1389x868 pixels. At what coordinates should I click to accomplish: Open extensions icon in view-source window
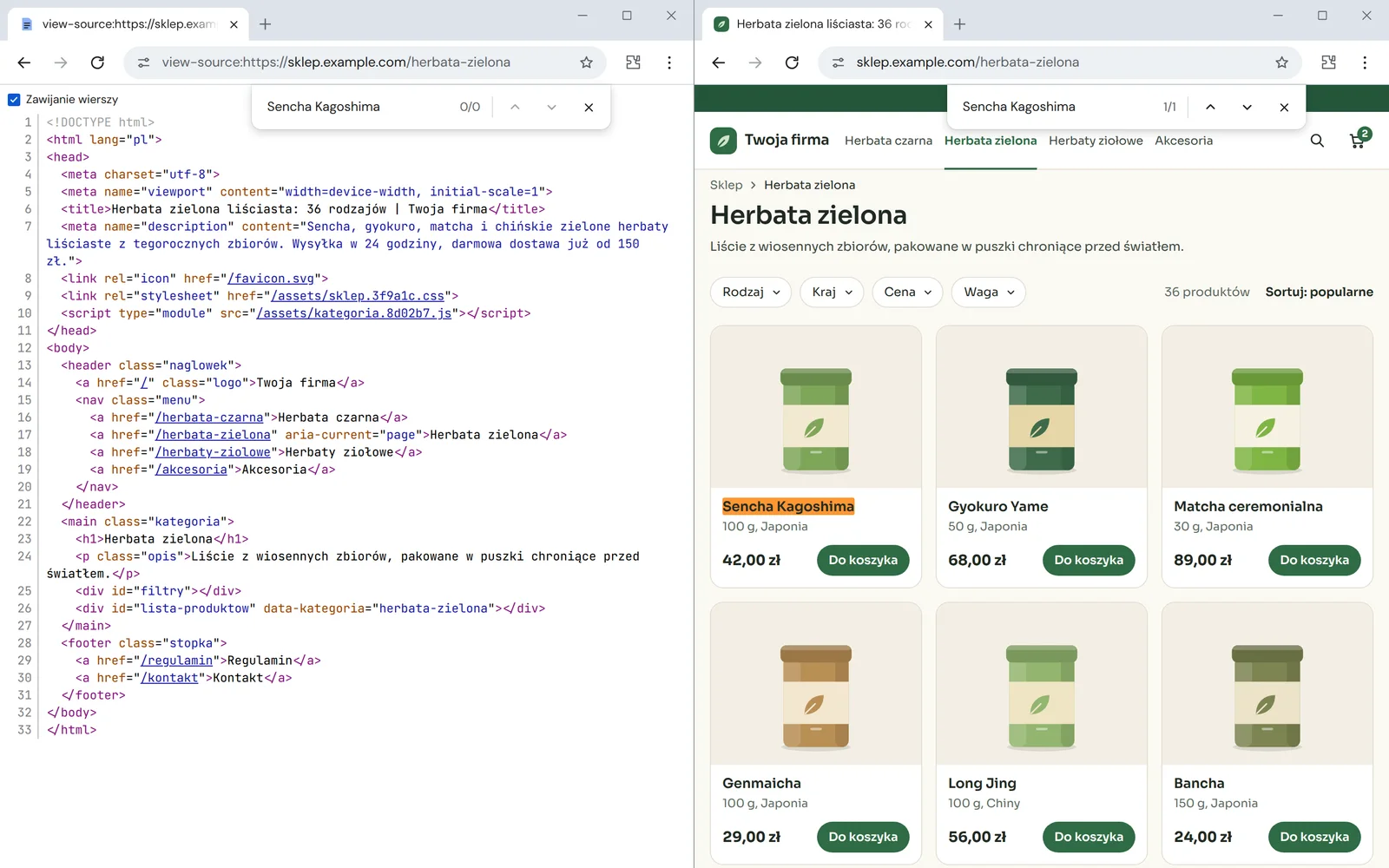pyautogui.click(x=633, y=62)
